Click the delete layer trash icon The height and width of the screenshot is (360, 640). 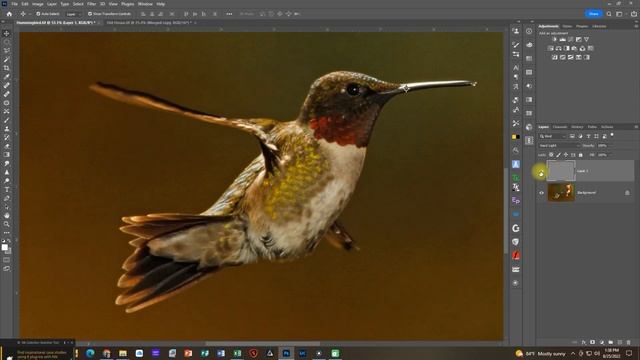[x=629, y=342]
